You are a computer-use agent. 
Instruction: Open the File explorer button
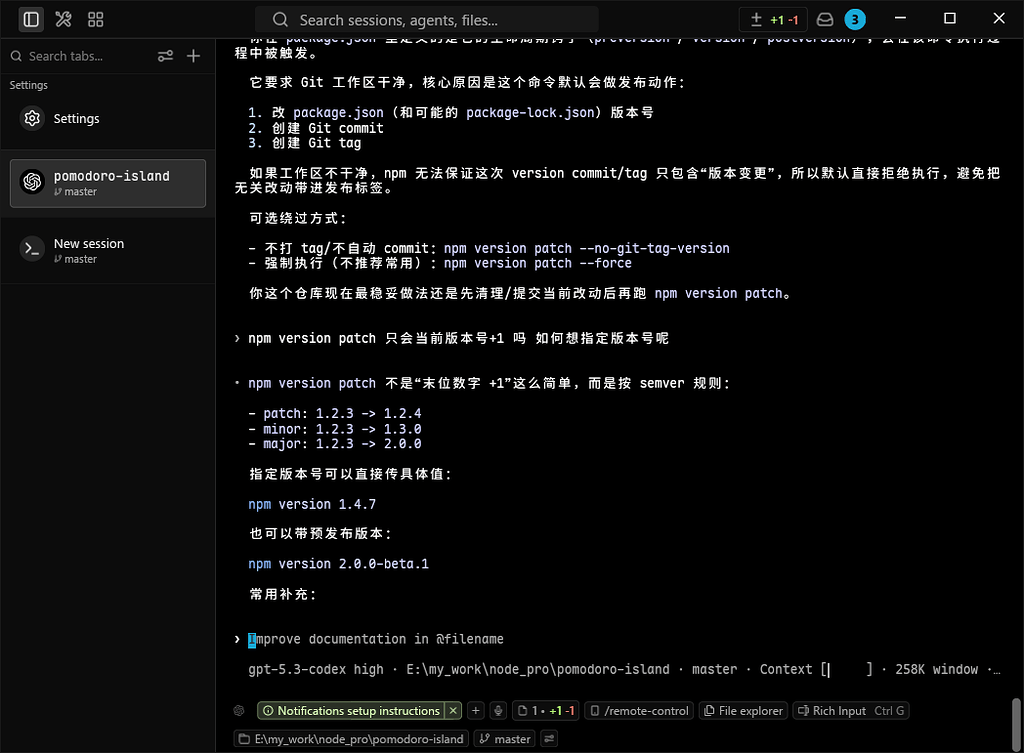[743, 711]
